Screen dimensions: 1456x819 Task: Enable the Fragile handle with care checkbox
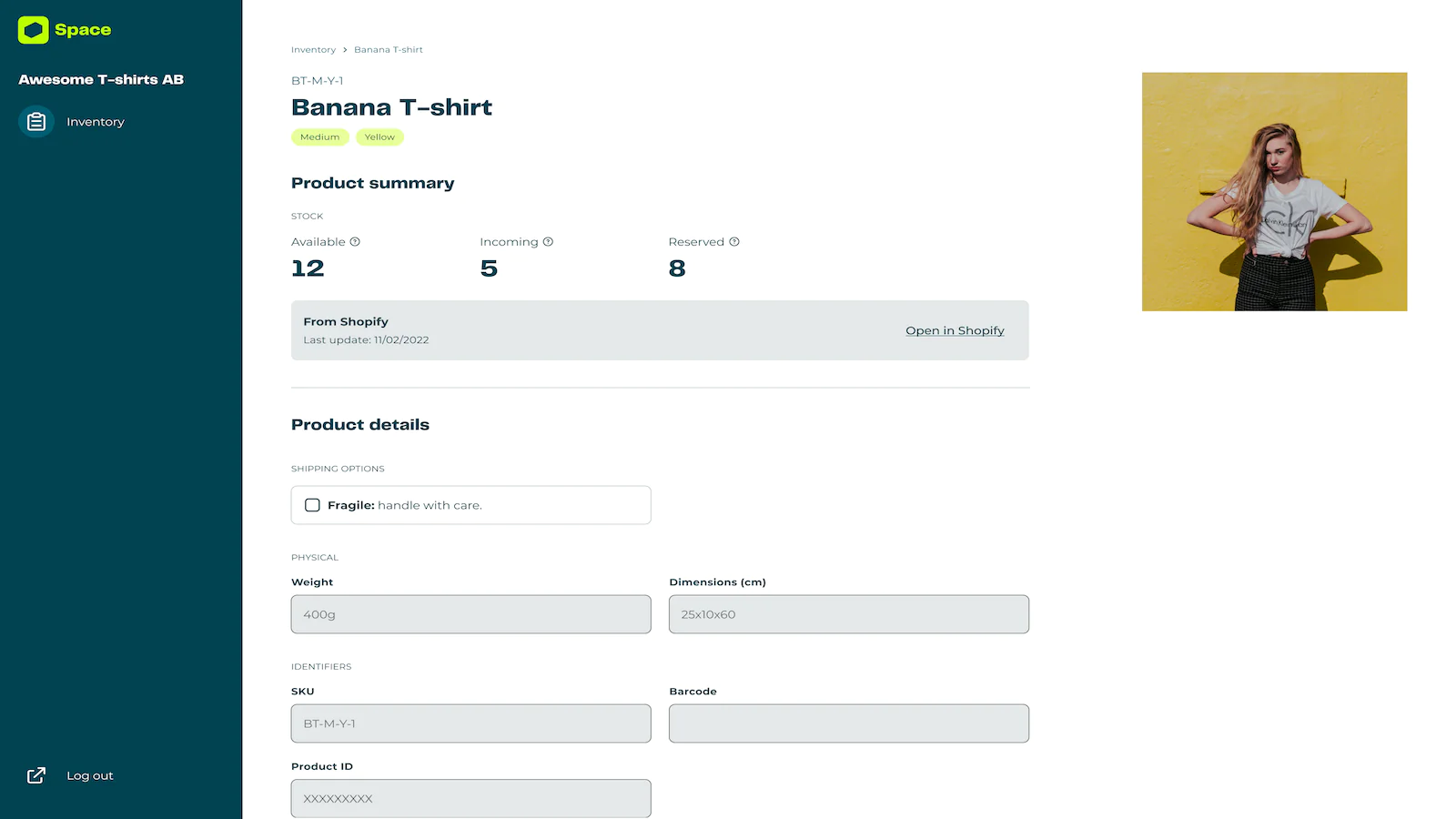point(312,505)
